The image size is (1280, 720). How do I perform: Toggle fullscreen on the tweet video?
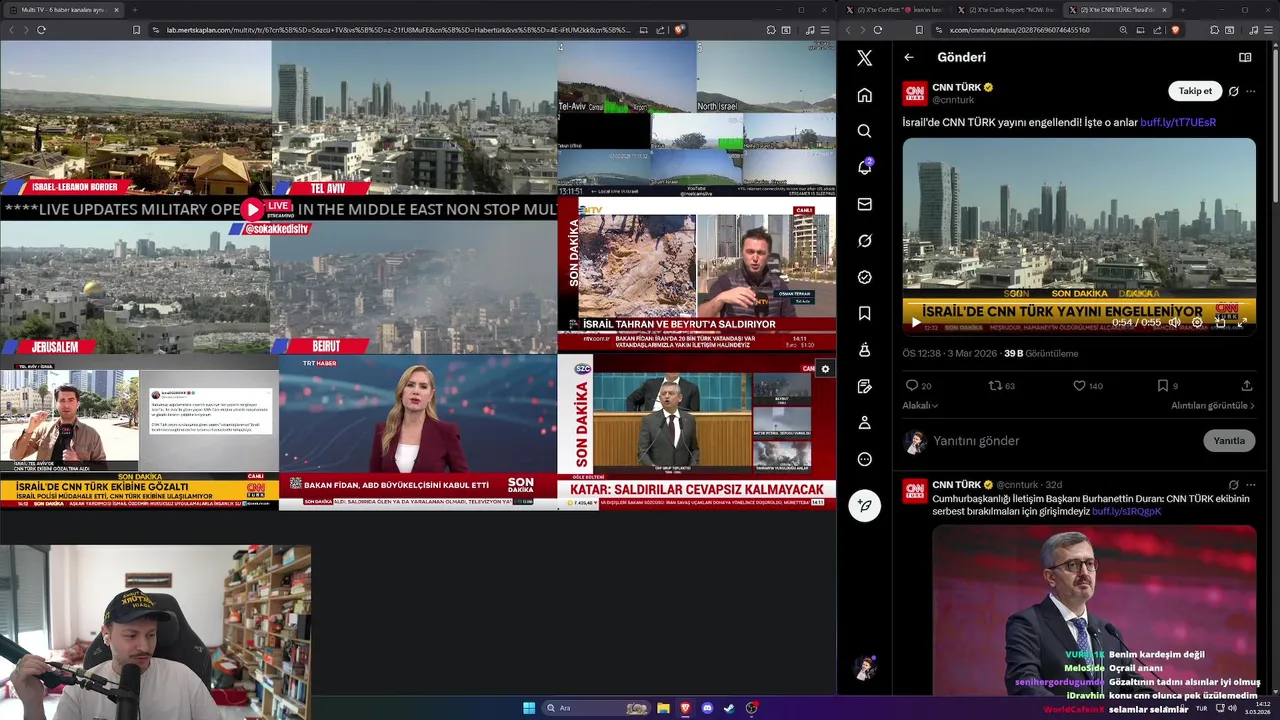(1242, 322)
